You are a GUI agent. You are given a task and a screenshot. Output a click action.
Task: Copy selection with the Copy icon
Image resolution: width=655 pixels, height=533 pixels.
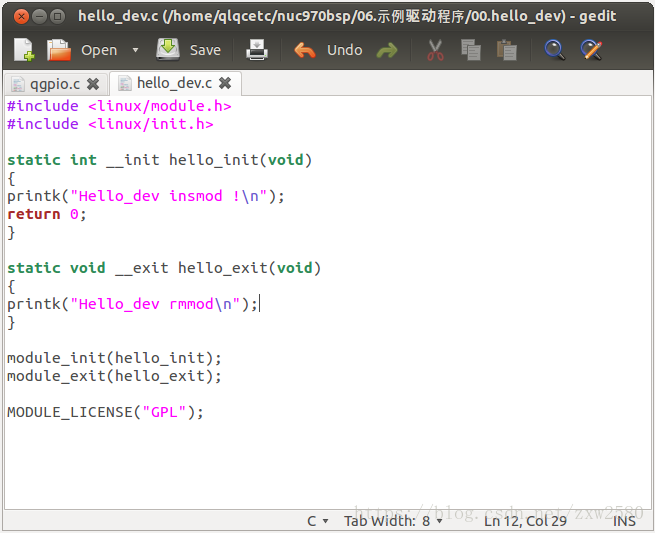pyautogui.click(x=471, y=50)
